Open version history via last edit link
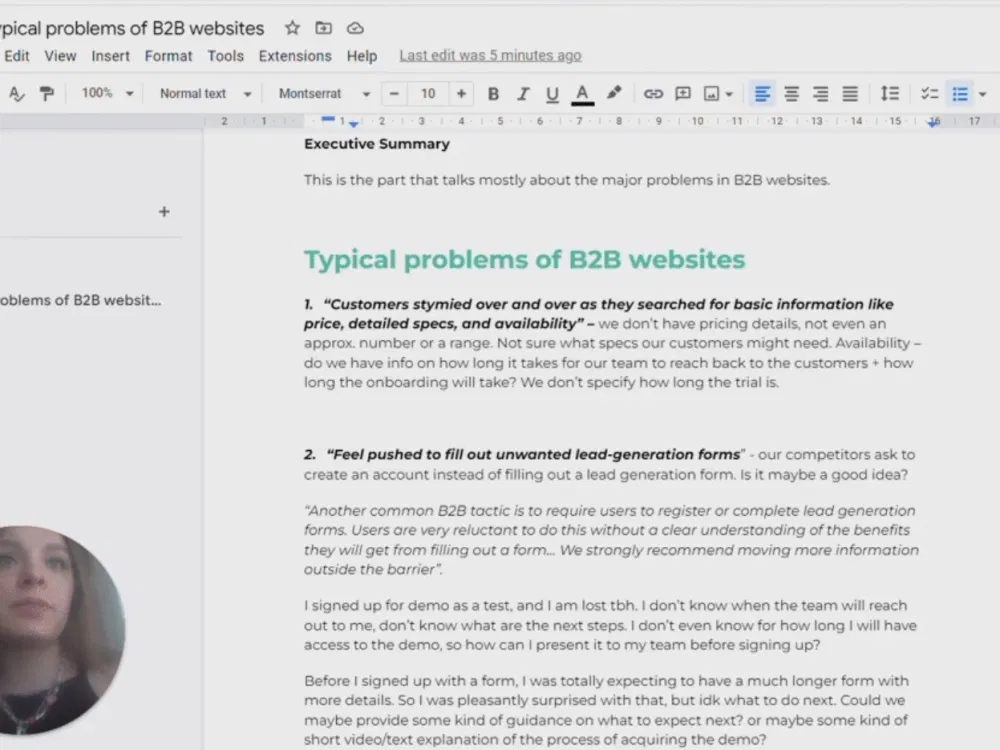Screen dimensions: 1000x750 (x=490, y=55)
